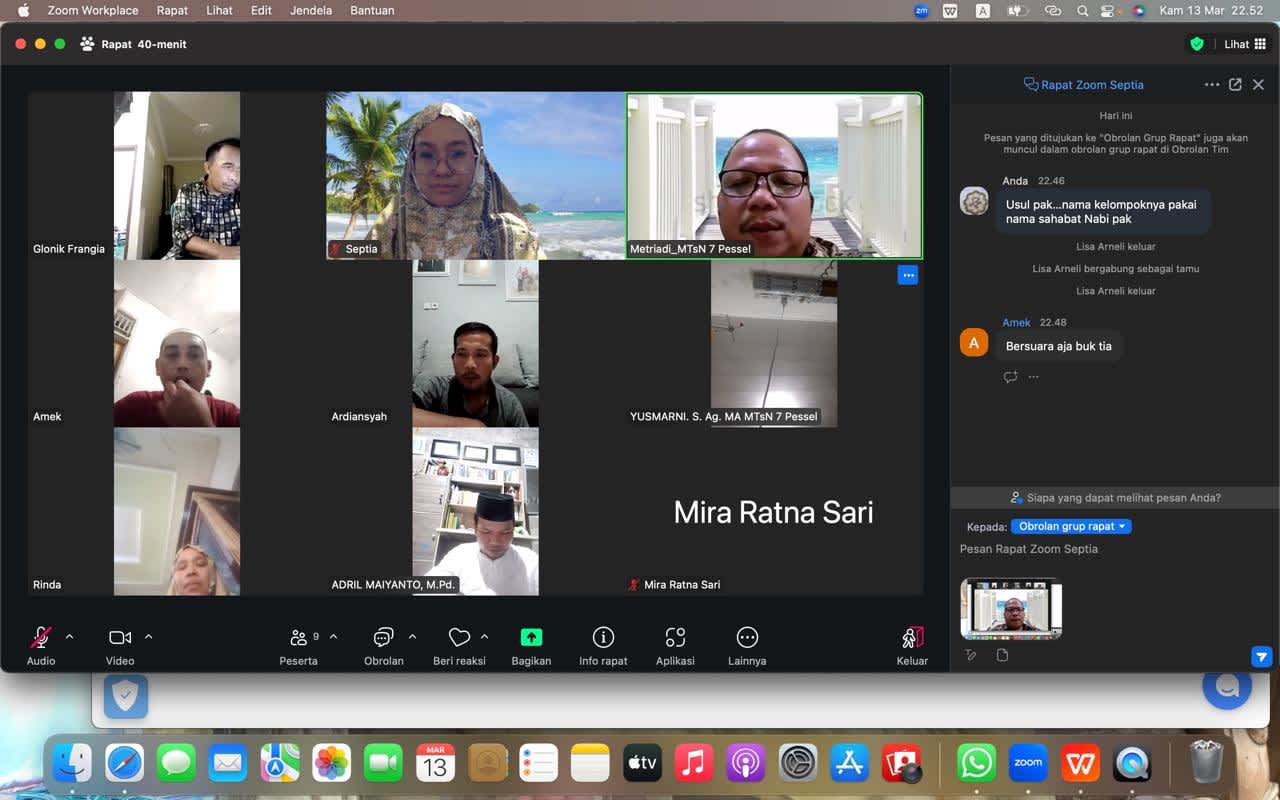Open blue ellipsis on YUSMARNI's video tile
Image resolution: width=1280 pixels, height=800 pixels.
pyautogui.click(x=907, y=275)
